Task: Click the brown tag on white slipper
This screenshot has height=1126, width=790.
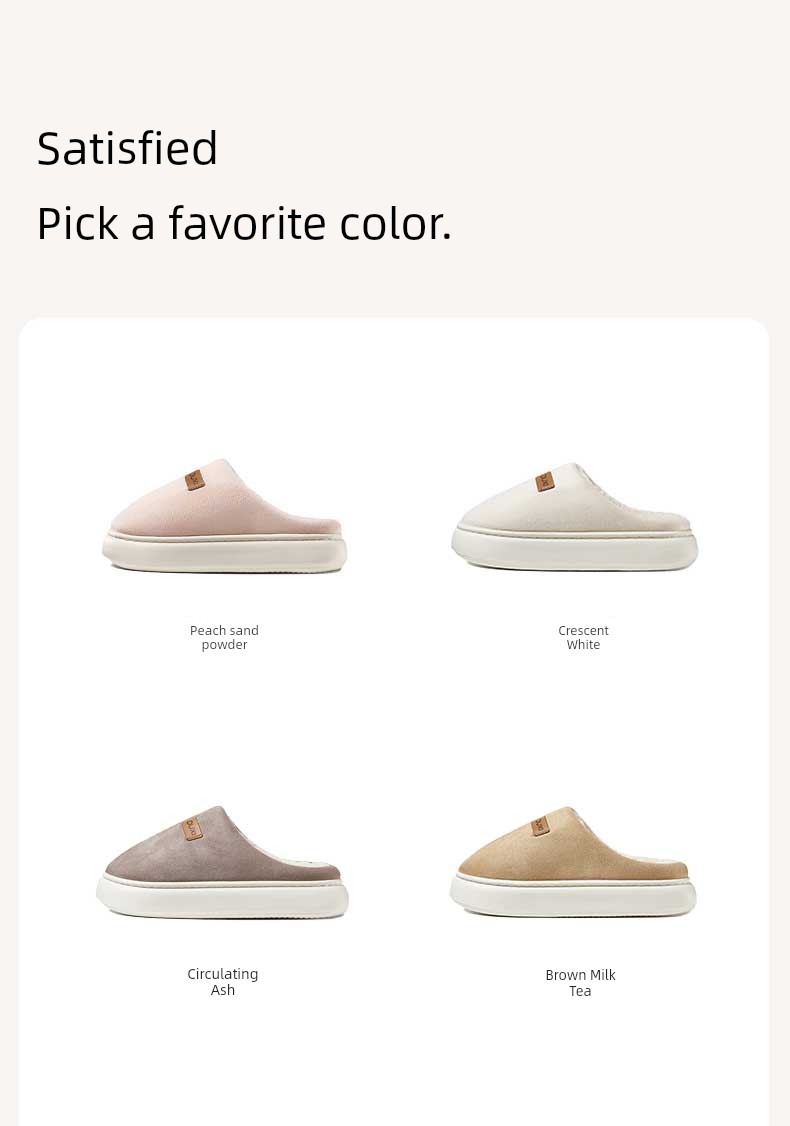Action: 544,483
